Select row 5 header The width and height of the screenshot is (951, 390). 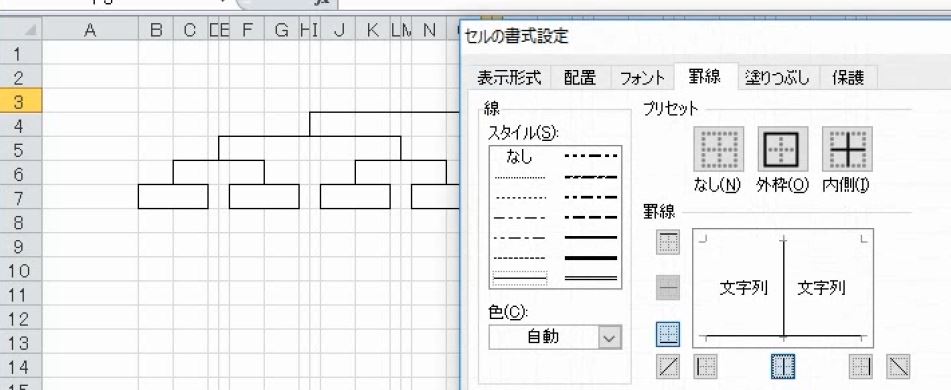(21, 149)
